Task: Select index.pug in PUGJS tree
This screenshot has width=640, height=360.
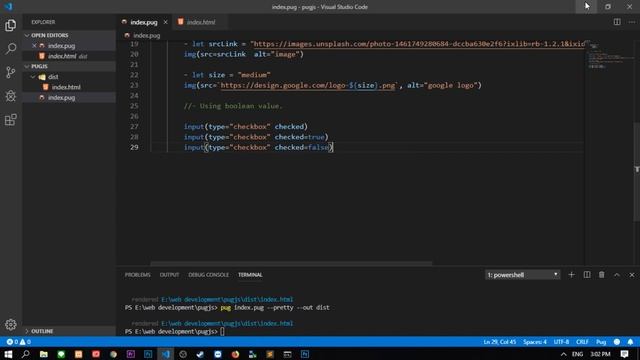Action: click(x=69, y=98)
